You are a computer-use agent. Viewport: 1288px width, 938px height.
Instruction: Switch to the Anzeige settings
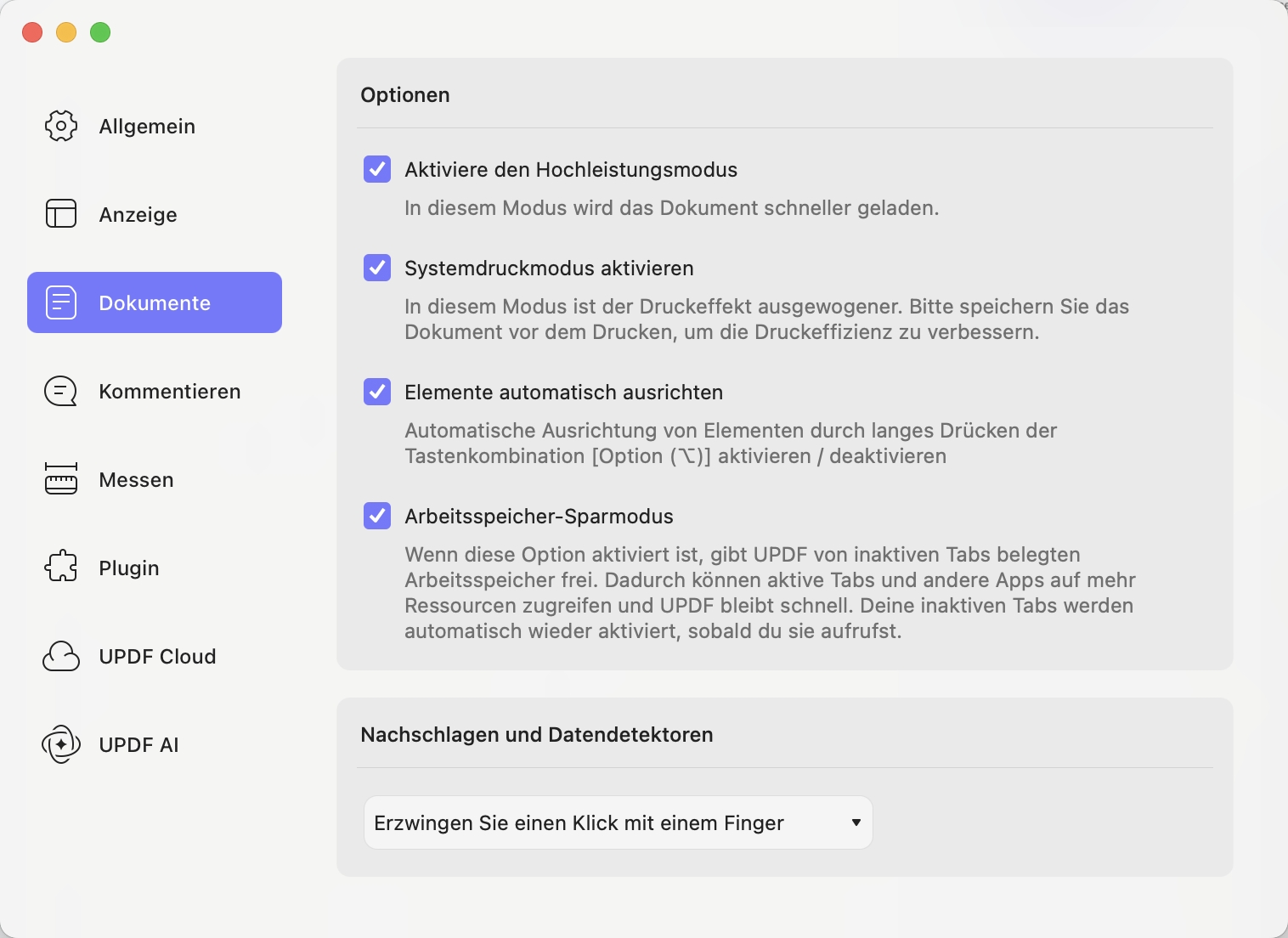pyautogui.click(x=155, y=214)
